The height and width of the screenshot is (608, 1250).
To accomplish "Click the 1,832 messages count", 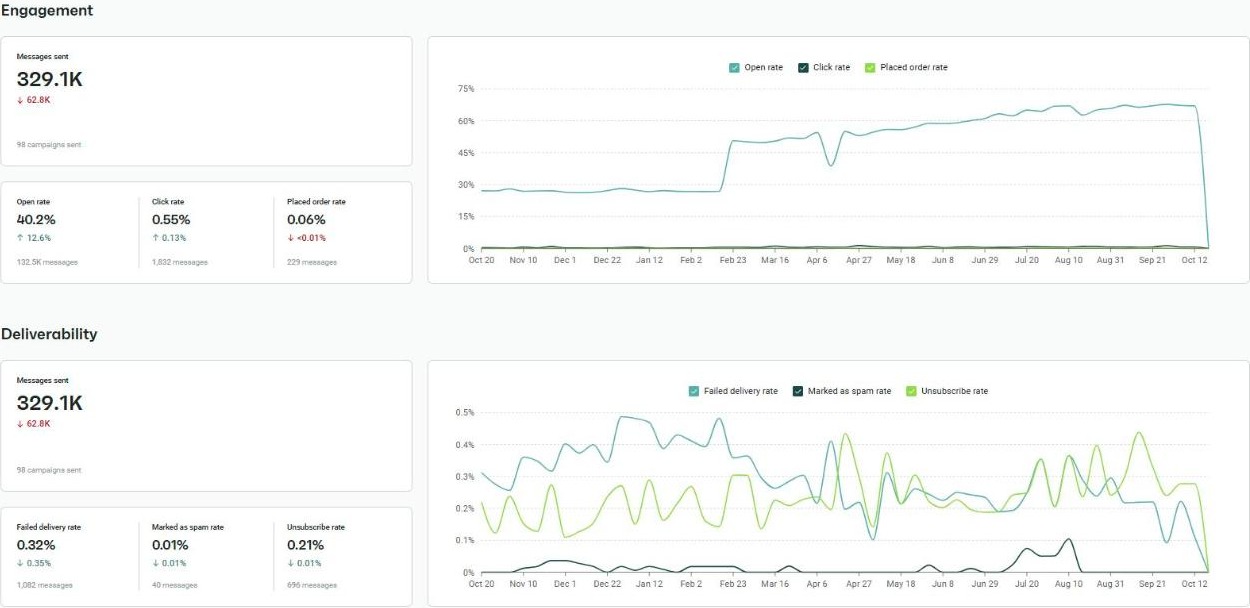I will (180, 262).
